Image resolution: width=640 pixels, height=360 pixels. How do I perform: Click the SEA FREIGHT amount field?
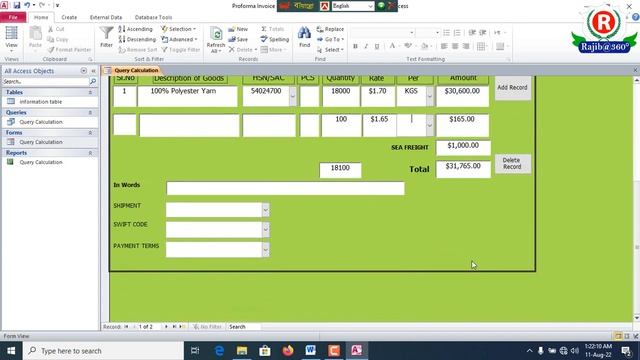pyautogui.click(x=463, y=147)
